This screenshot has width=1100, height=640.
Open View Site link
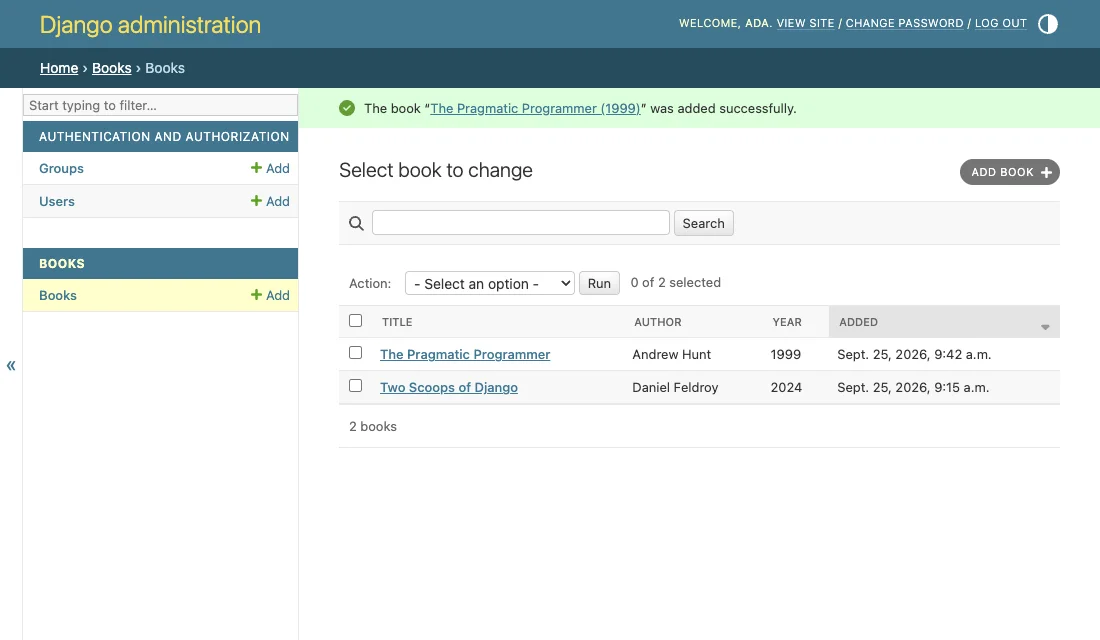pos(805,23)
